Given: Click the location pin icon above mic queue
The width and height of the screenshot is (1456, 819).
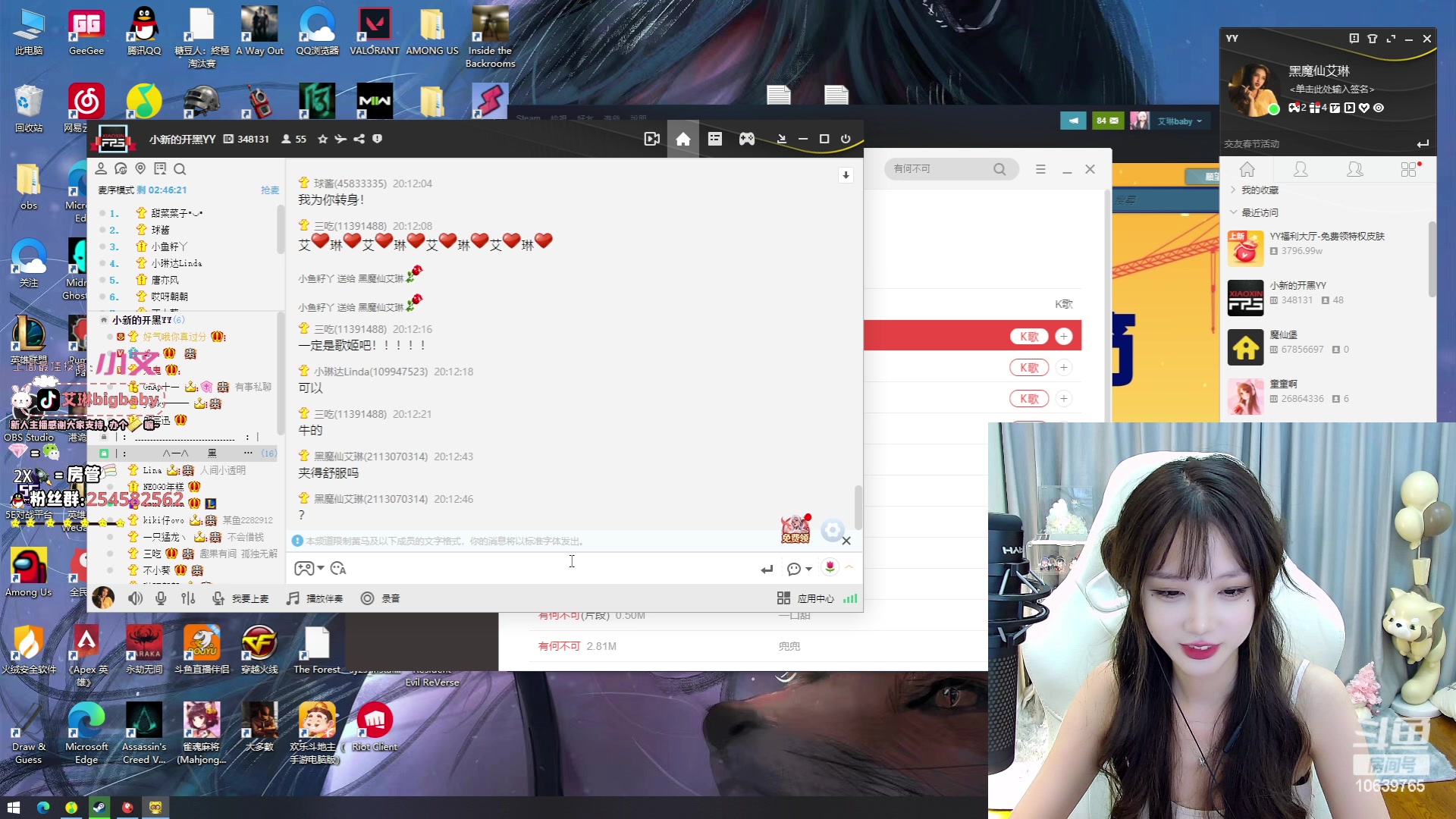Looking at the screenshot, I should pos(140,168).
